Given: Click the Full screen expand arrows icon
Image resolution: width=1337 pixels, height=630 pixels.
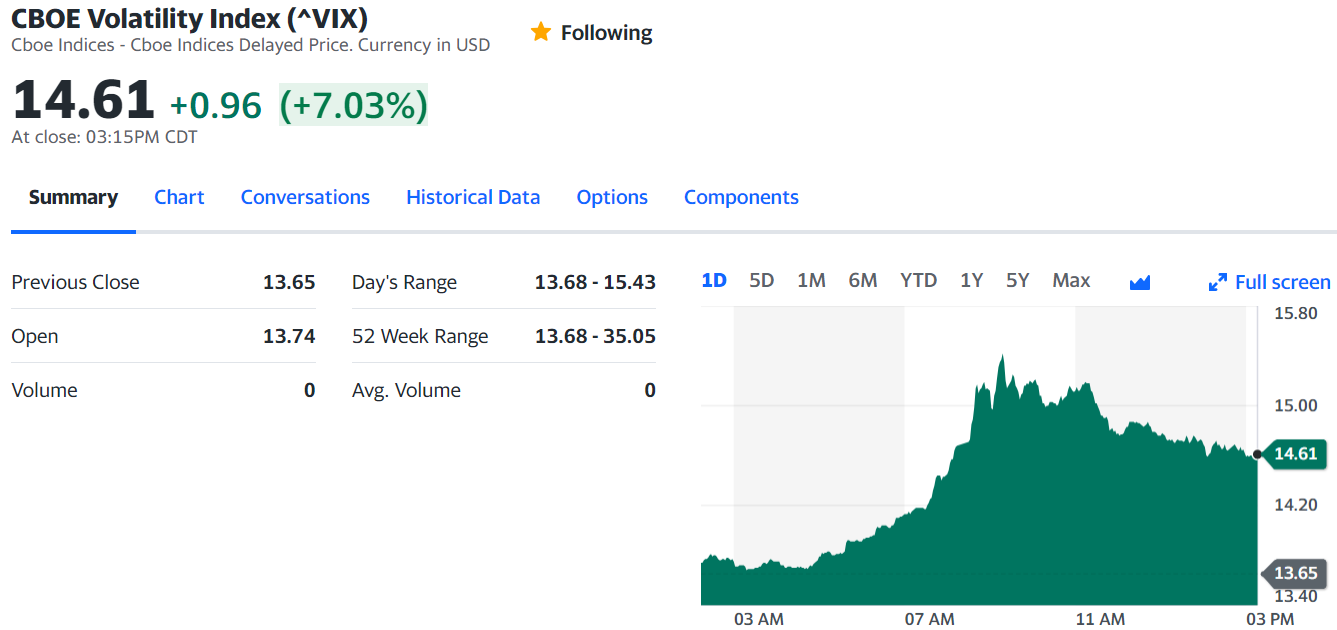Looking at the screenshot, I should click(x=1218, y=282).
